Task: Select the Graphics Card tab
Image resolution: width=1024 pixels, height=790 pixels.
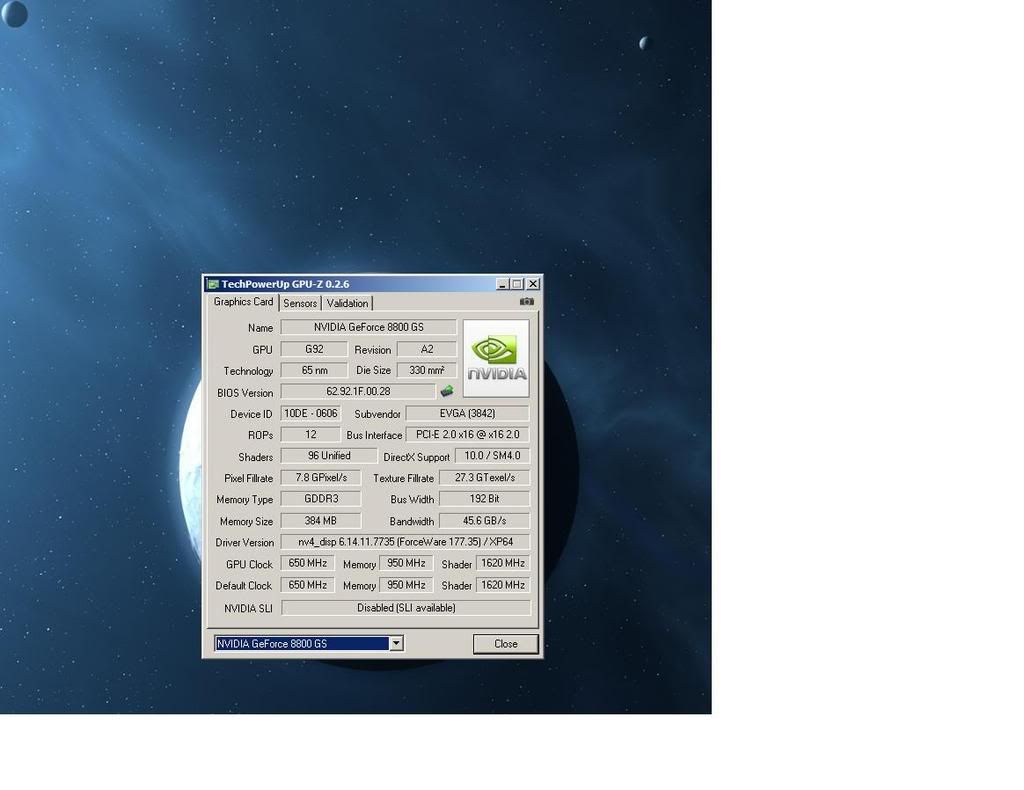Action: (x=243, y=302)
